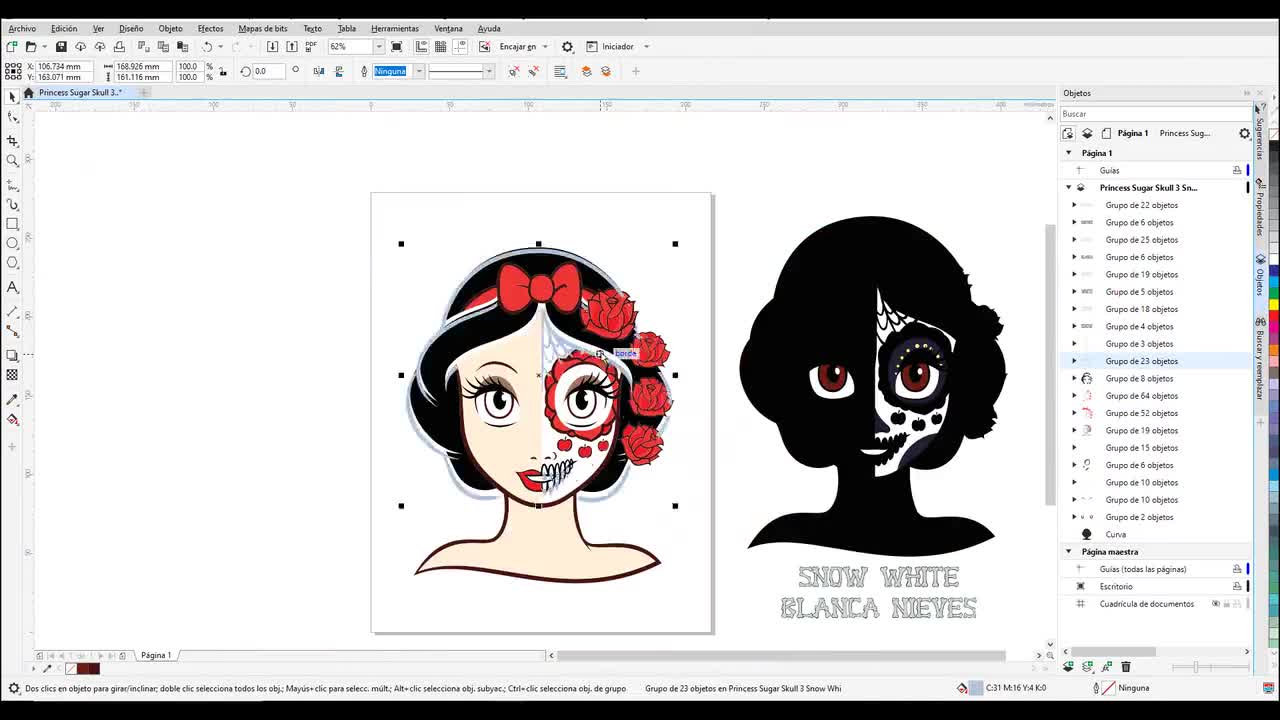The height and width of the screenshot is (720, 1280).
Task: Select Grupo de 64 objetos
Action: [x=1142, y=396]
